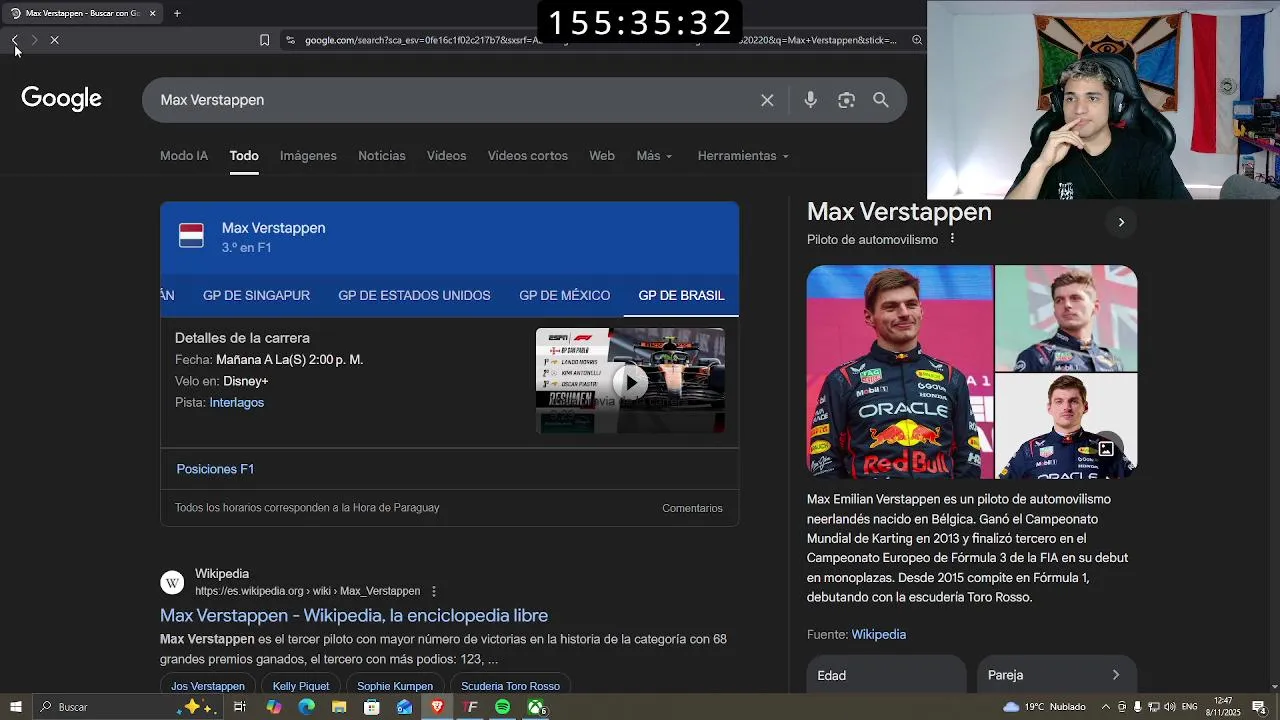Open the Xbox app on the taskbar
Screen dimensions: 1280x720
click(x=536, y=707)
